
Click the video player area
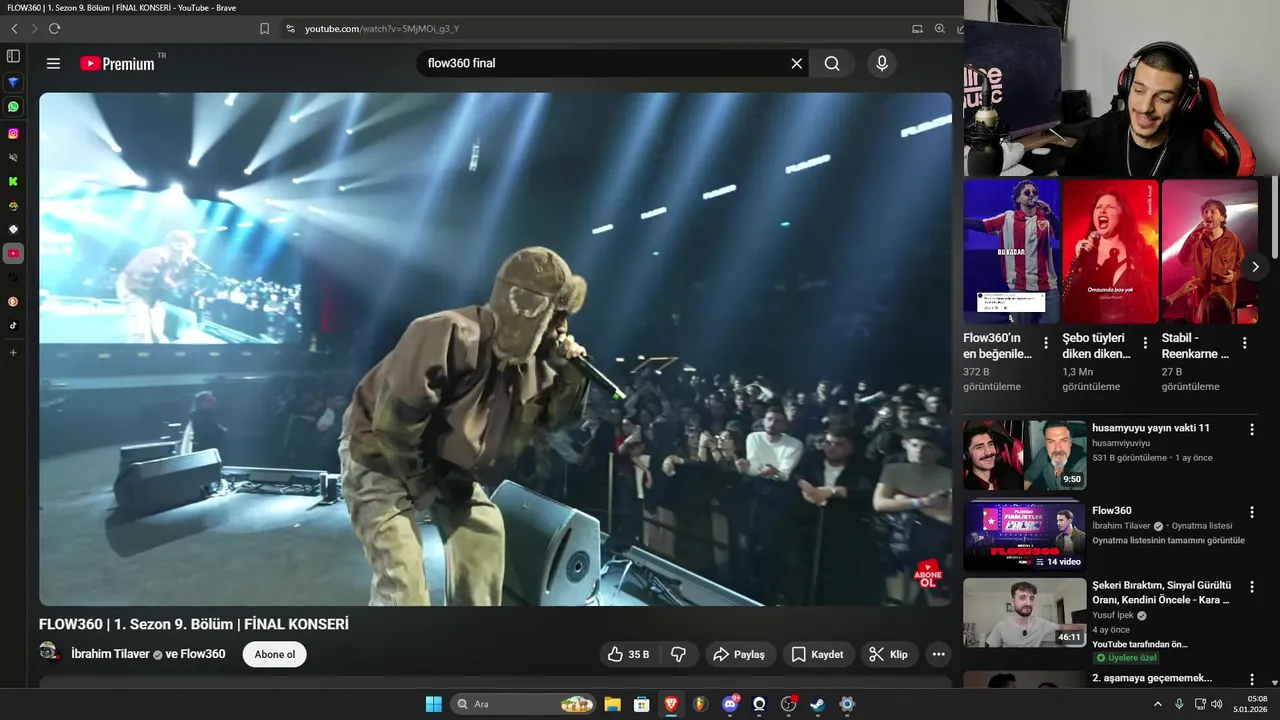click(x=495, y=349)
